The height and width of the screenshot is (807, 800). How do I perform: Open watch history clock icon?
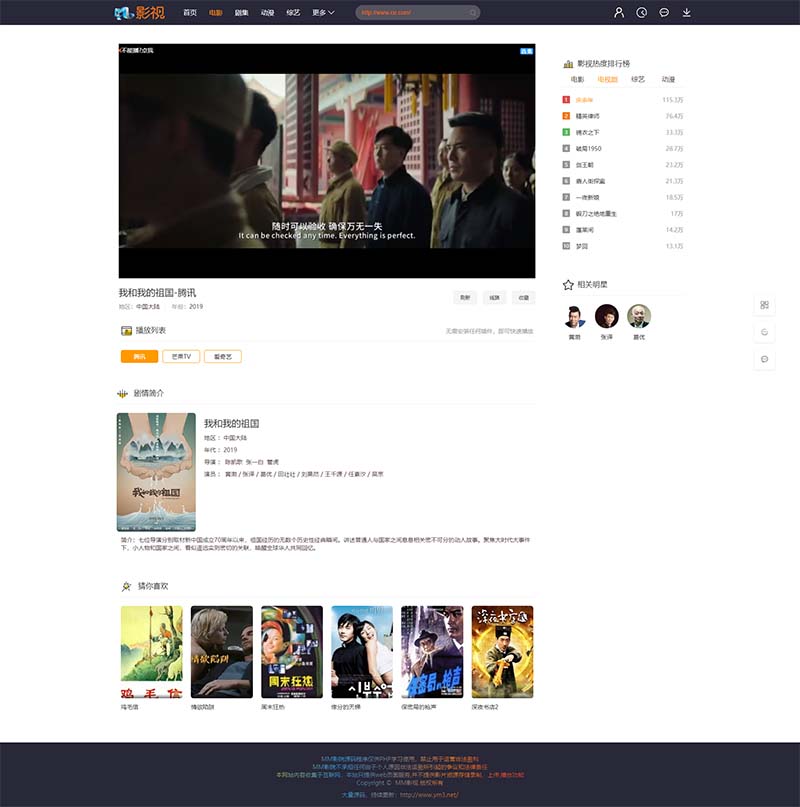[x=641, y=12]
